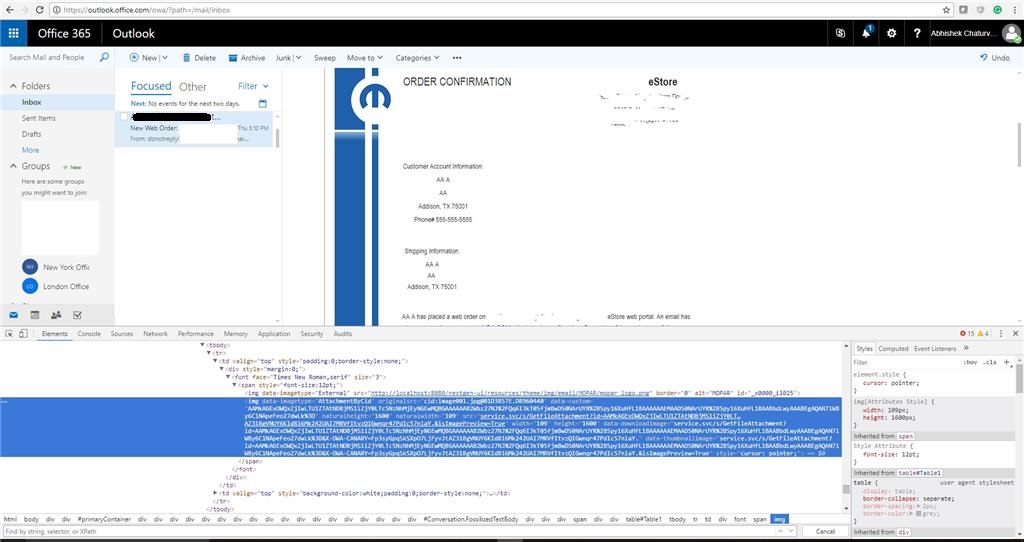Switch to the Mail module icon
This screenshot has width=1024, height=542.
tap(13, 315)
